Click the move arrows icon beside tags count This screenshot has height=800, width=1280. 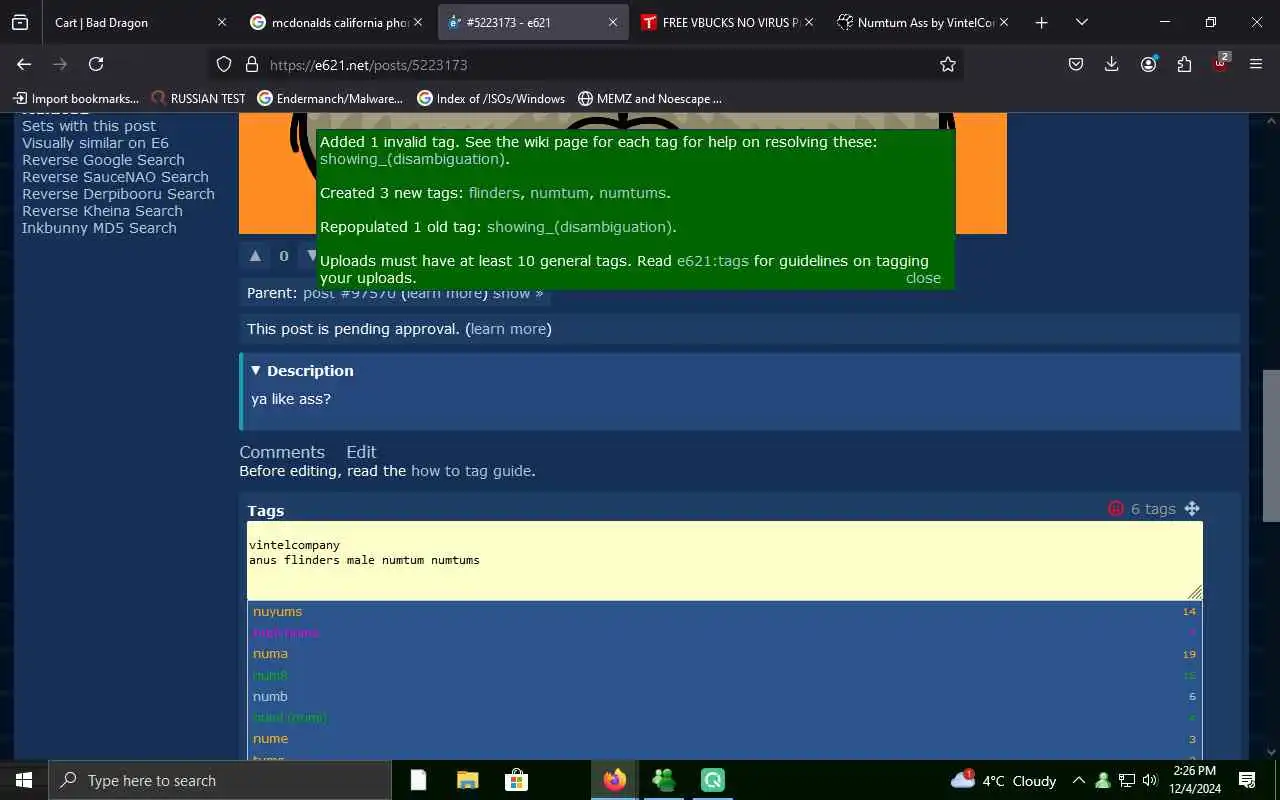(1192, 509)
